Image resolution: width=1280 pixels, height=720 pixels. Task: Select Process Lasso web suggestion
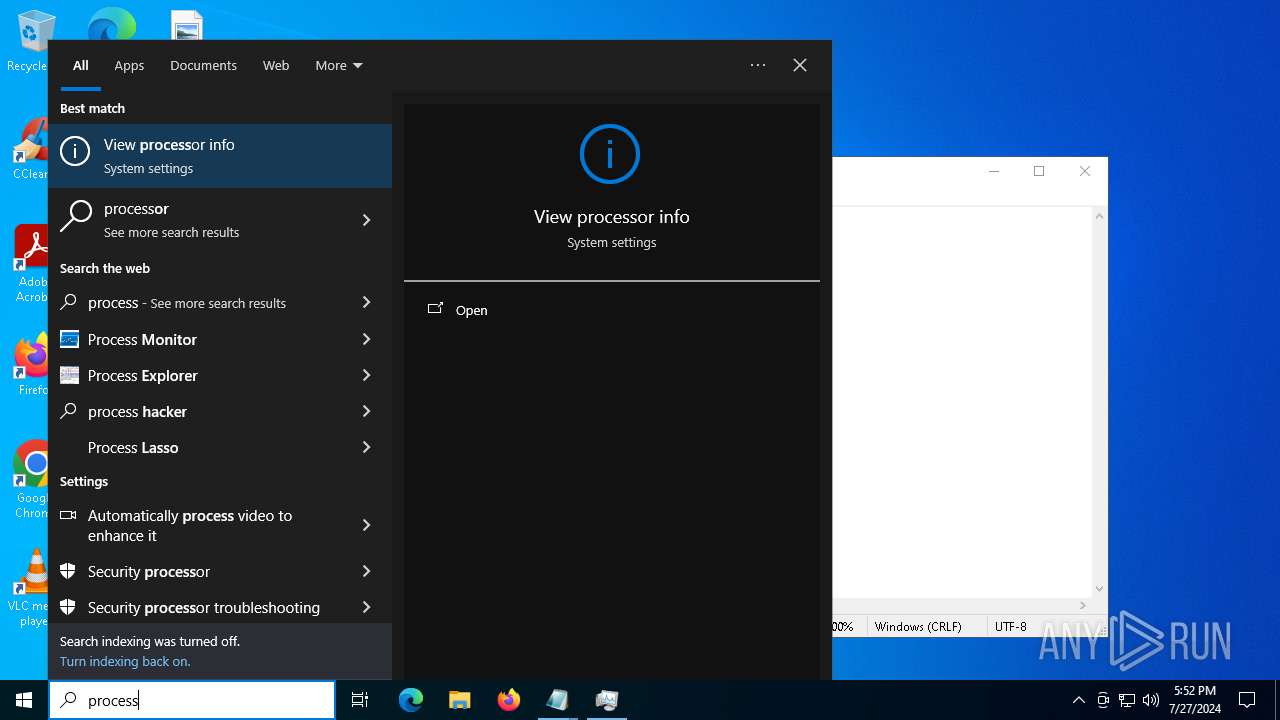[x=220, y=448]
